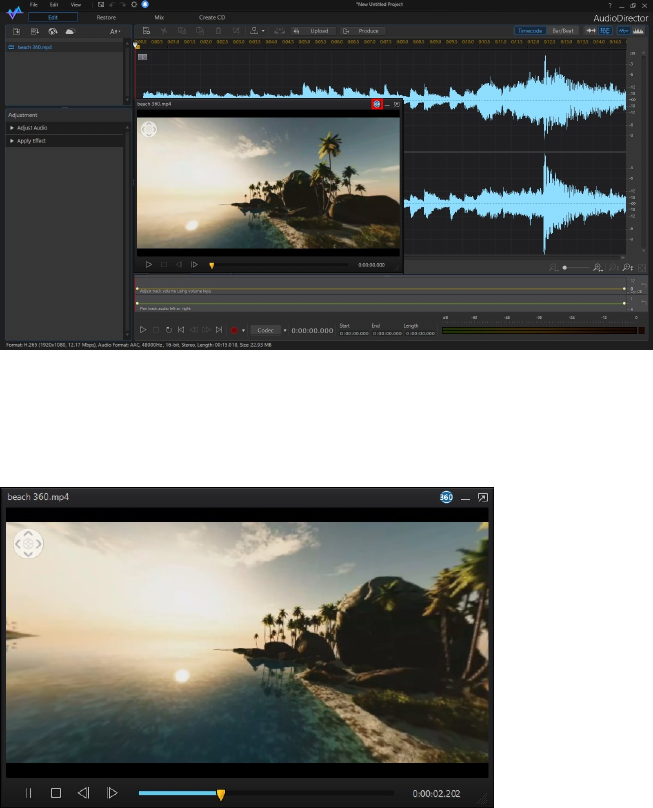Click the redo arrow icon
Screen dimensions: 653x808
point(123,5)
